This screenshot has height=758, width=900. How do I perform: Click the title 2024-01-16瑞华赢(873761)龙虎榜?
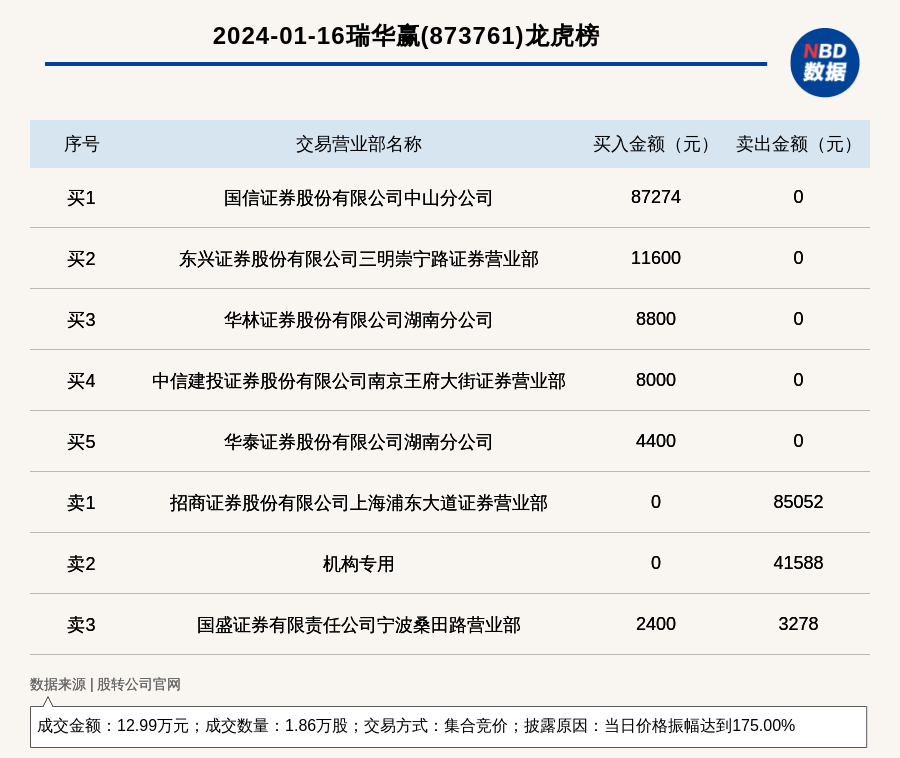406,36
